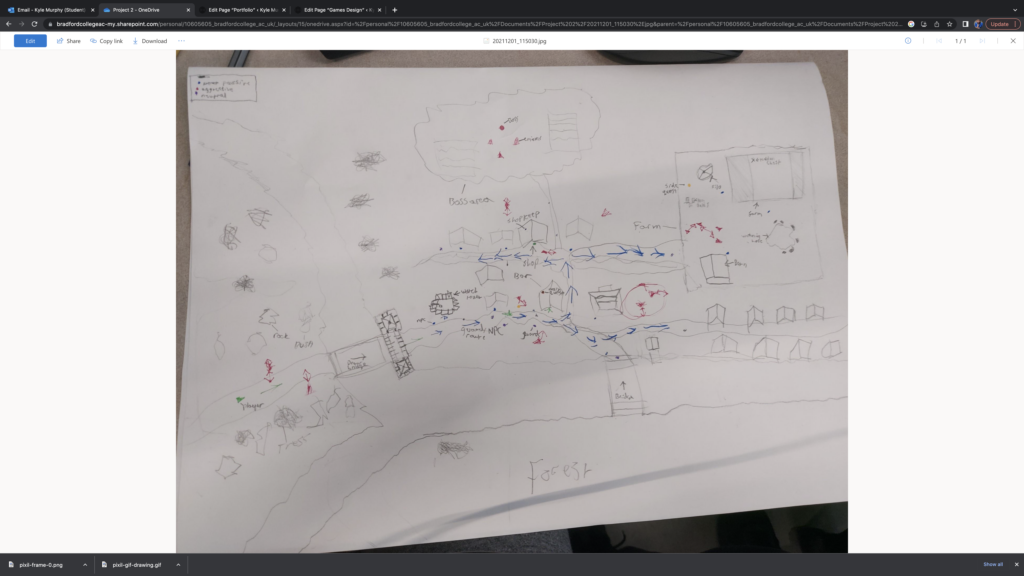Click the Copy link text label
The image size is (1024, 576).
point(111,41)
